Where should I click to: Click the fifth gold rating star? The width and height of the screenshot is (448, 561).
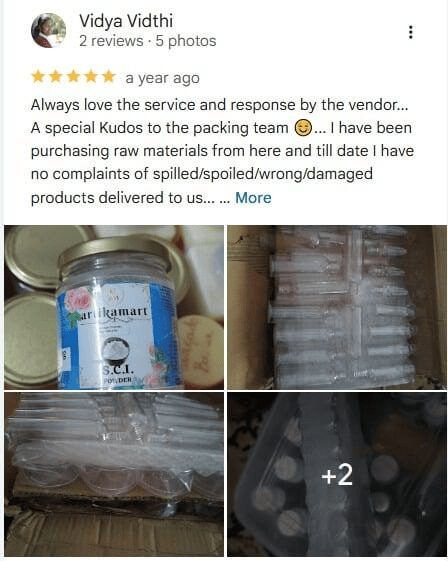tap(108, 77)
